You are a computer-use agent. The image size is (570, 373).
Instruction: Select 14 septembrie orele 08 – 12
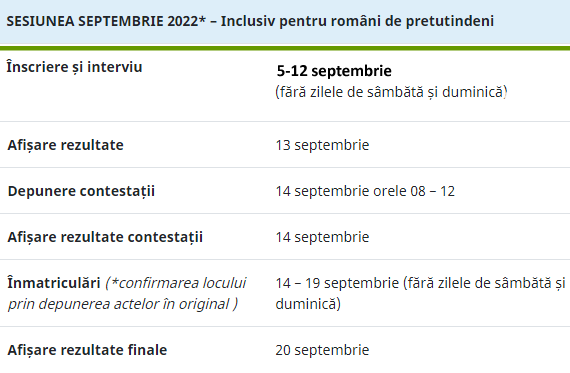click(365, 191)
